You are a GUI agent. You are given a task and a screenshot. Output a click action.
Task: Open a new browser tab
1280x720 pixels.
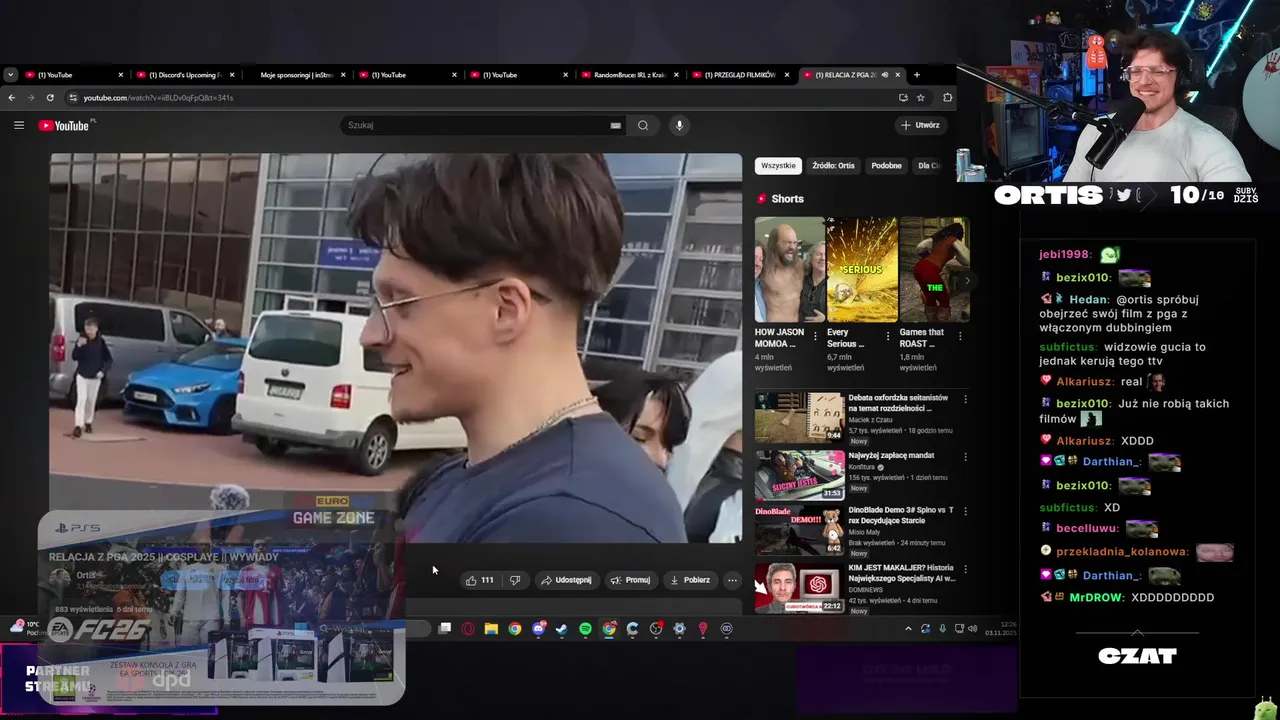(916, 74)
